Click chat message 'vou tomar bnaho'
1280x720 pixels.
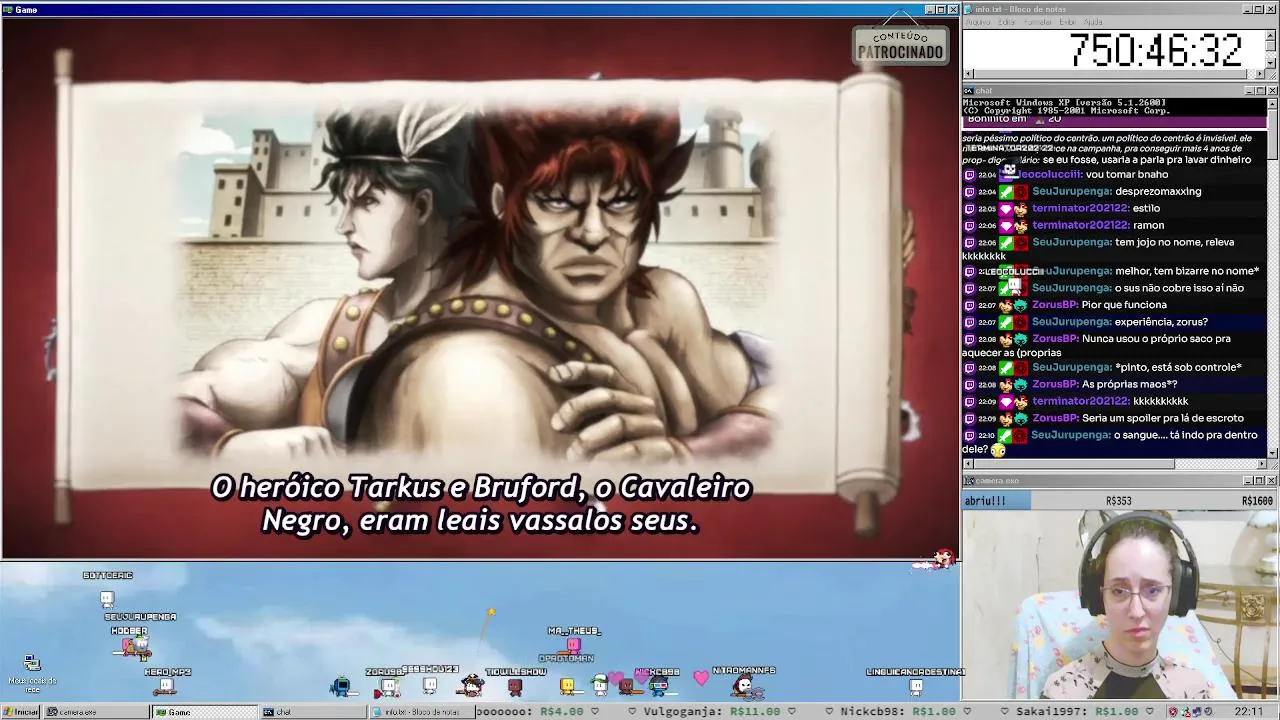(x=1126, y=174)
